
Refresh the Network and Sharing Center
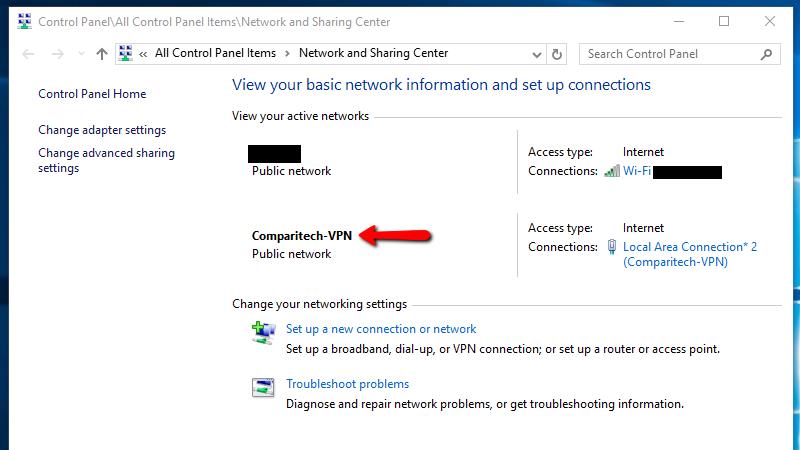[557, 54]
